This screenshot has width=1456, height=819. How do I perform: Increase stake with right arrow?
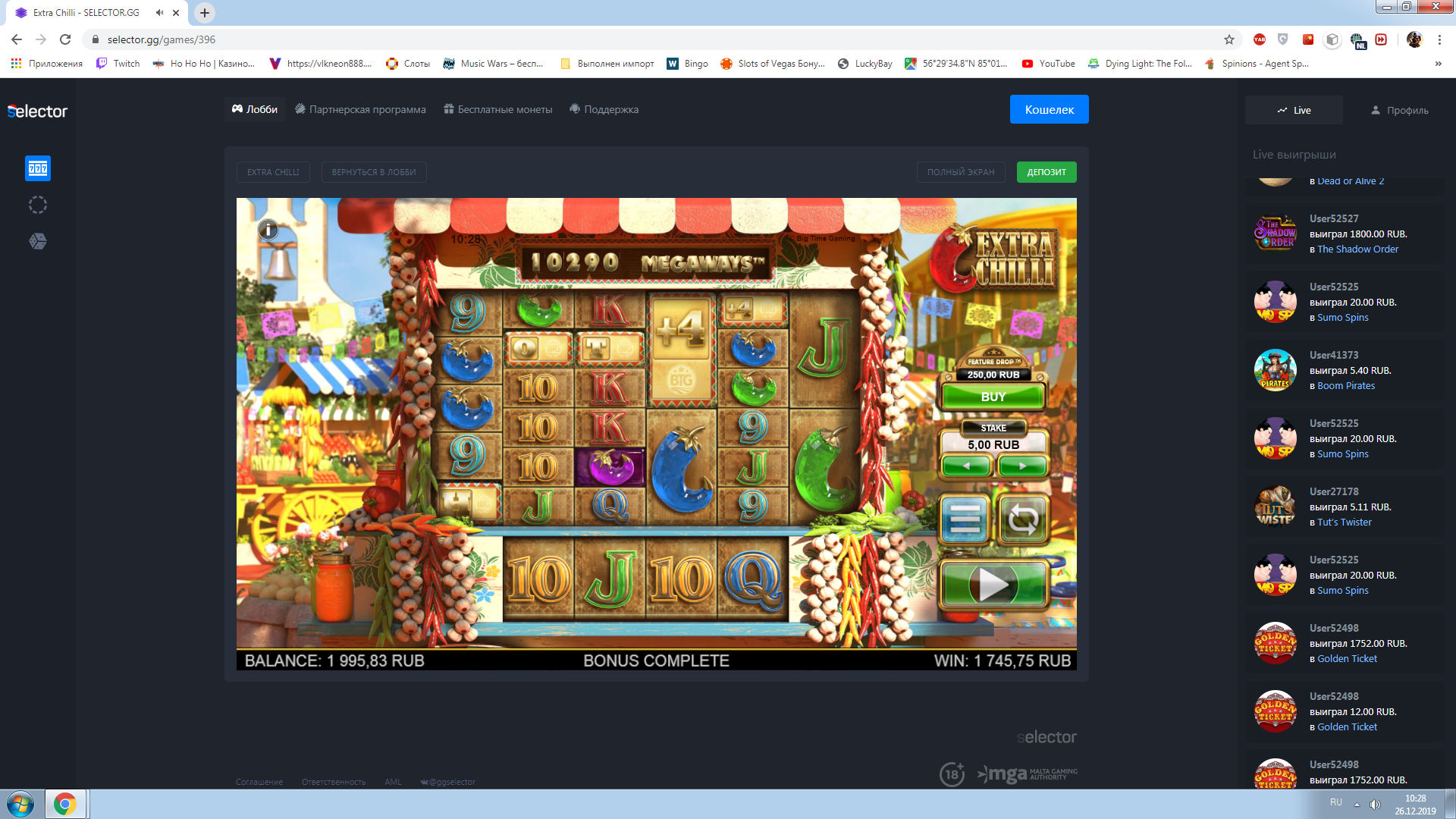(x=1022, y=466)
